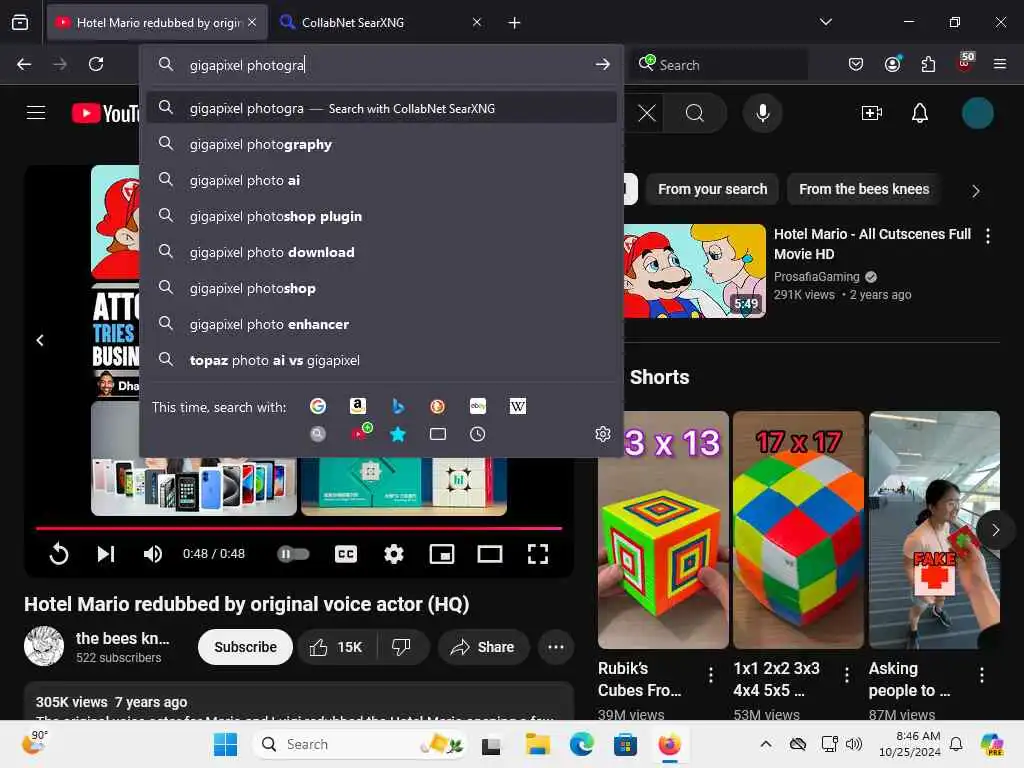Select 'From your search' chip
This screenshot has width=1024, height=768.
tap(712, 189)
